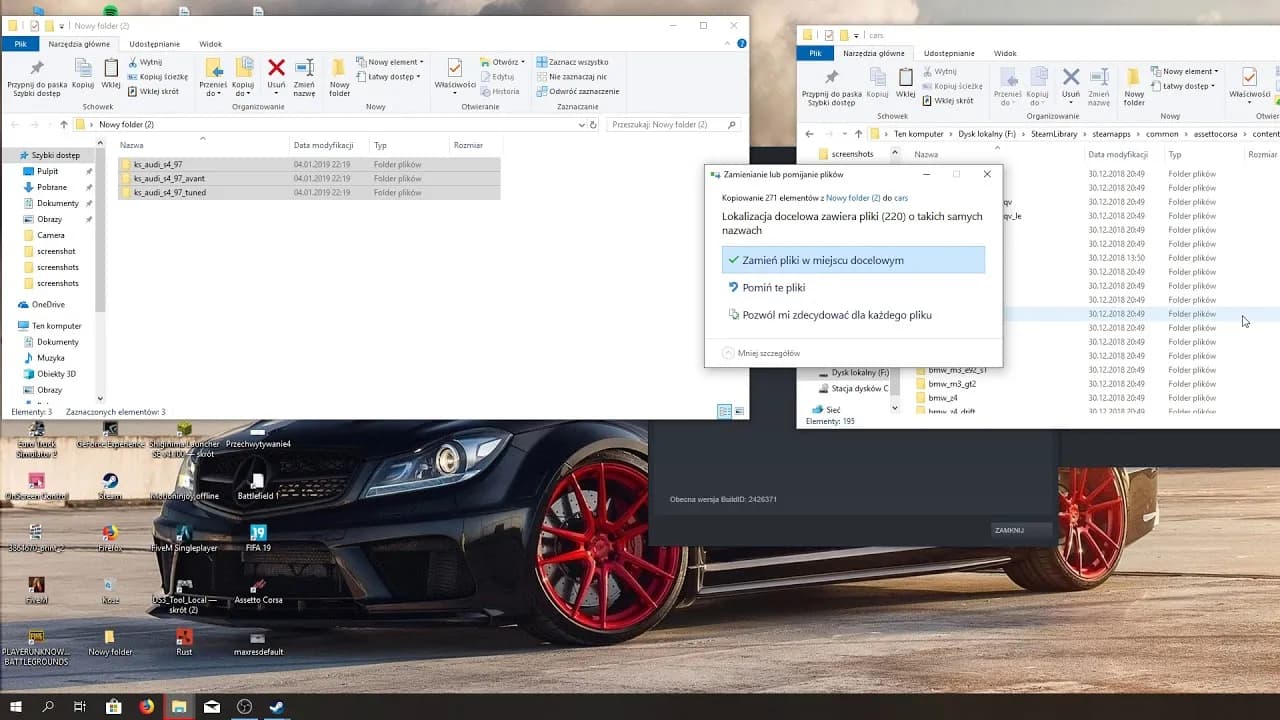Click the Przypnij do paska Szybki dostęp icon

35,73
